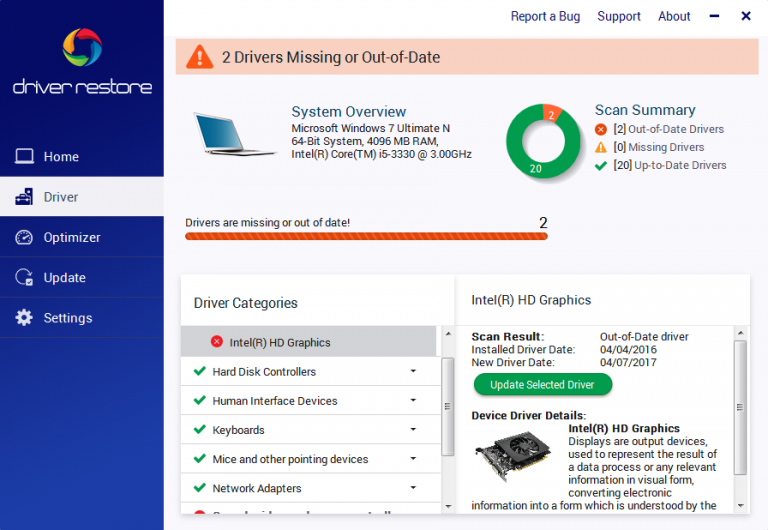Open the Support link in top bar
Image resolution: width=768 pixels, height=530 pixels.
(x=619, y=16)
